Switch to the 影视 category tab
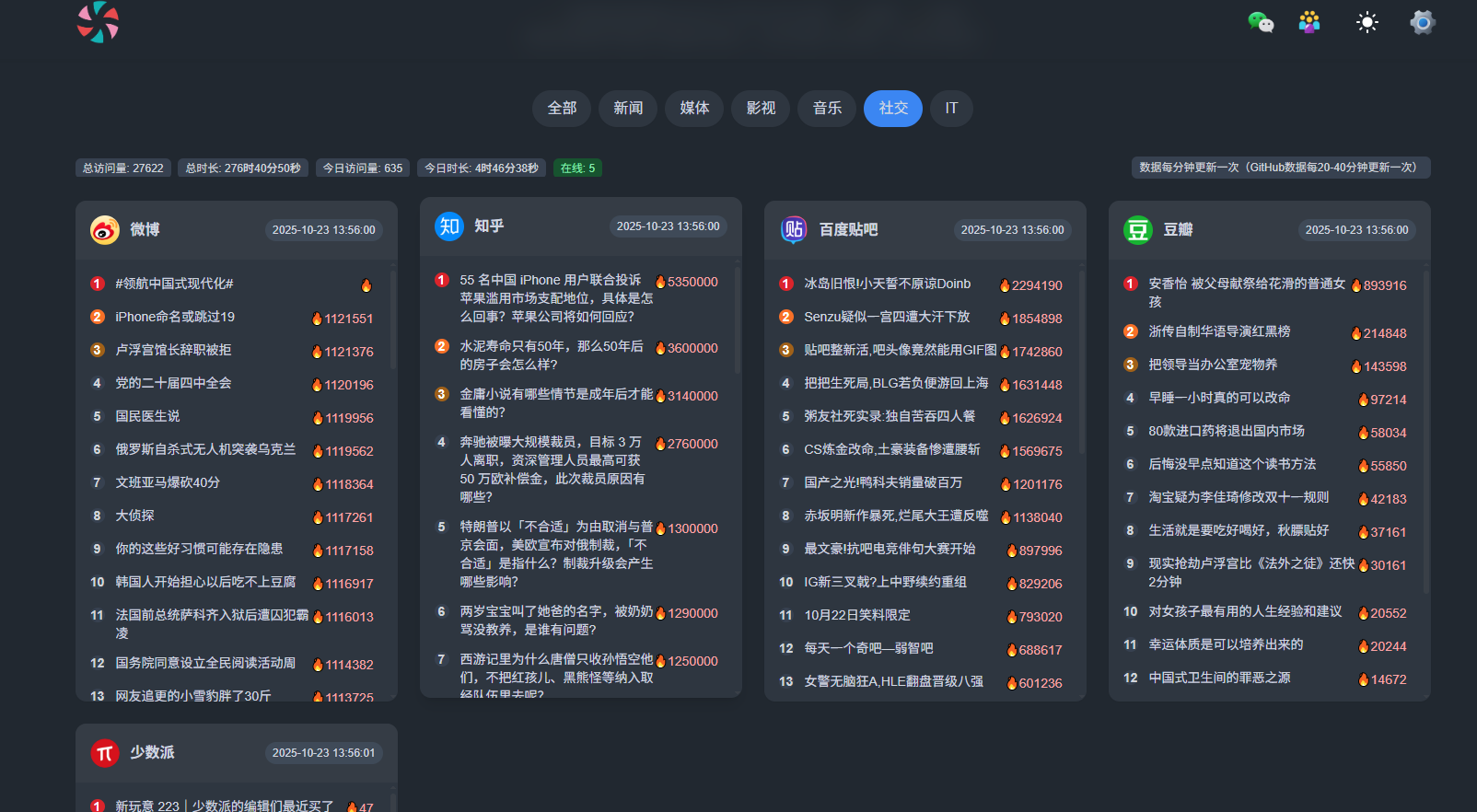This screenshot has width=1477, height=812. pyautogui.click(x=761, y=109)
